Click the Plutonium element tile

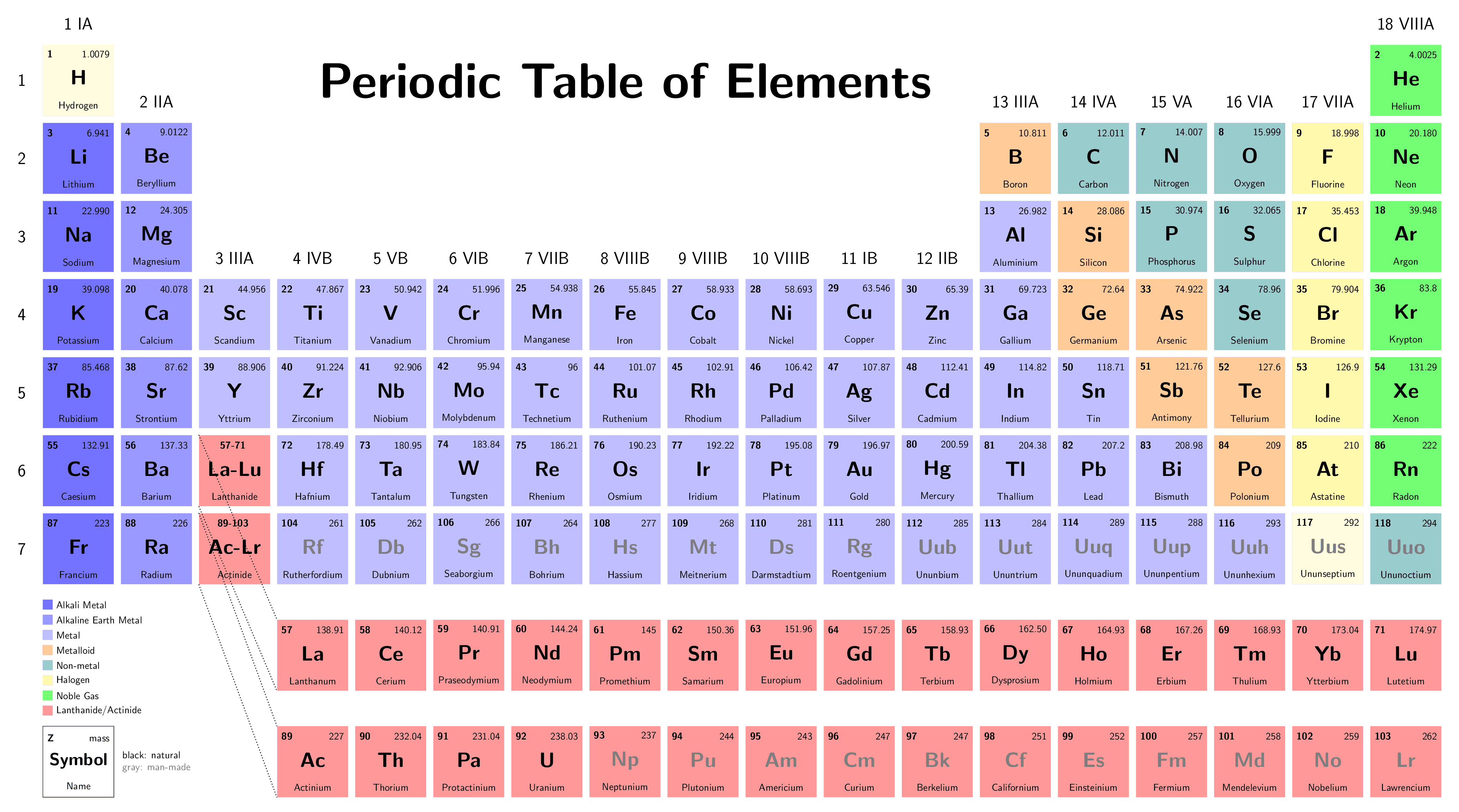pos(703,762)
